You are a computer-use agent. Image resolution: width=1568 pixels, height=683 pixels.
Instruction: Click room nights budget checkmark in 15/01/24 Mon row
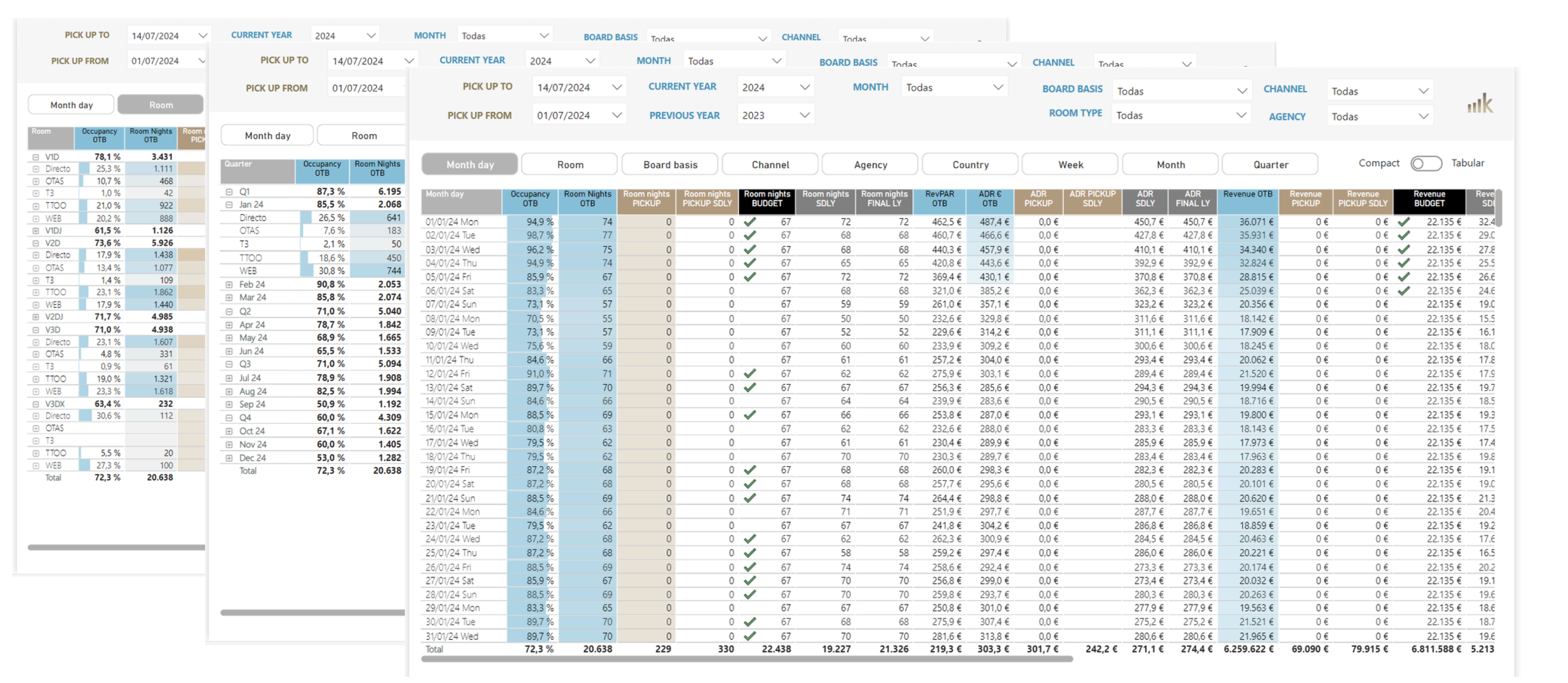[x=750, y=415]
